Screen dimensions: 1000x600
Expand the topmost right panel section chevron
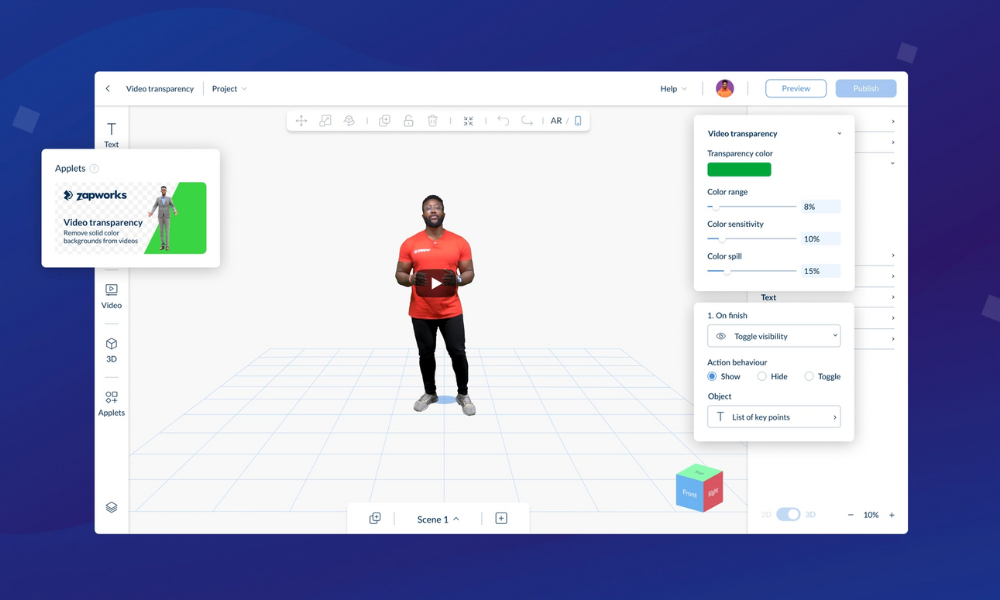coord(893,121)
